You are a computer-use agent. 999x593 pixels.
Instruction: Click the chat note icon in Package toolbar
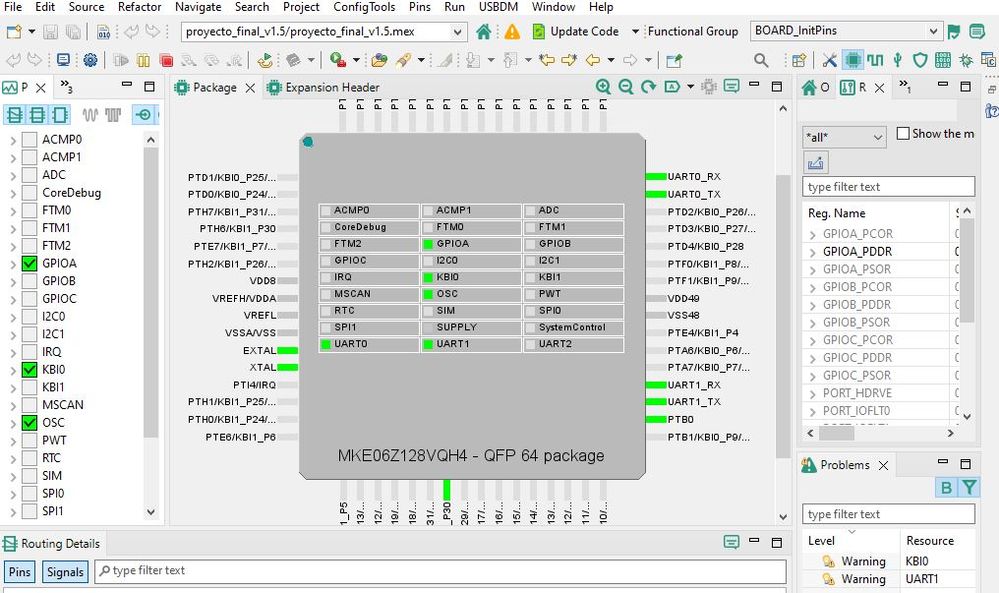[731, 86]
